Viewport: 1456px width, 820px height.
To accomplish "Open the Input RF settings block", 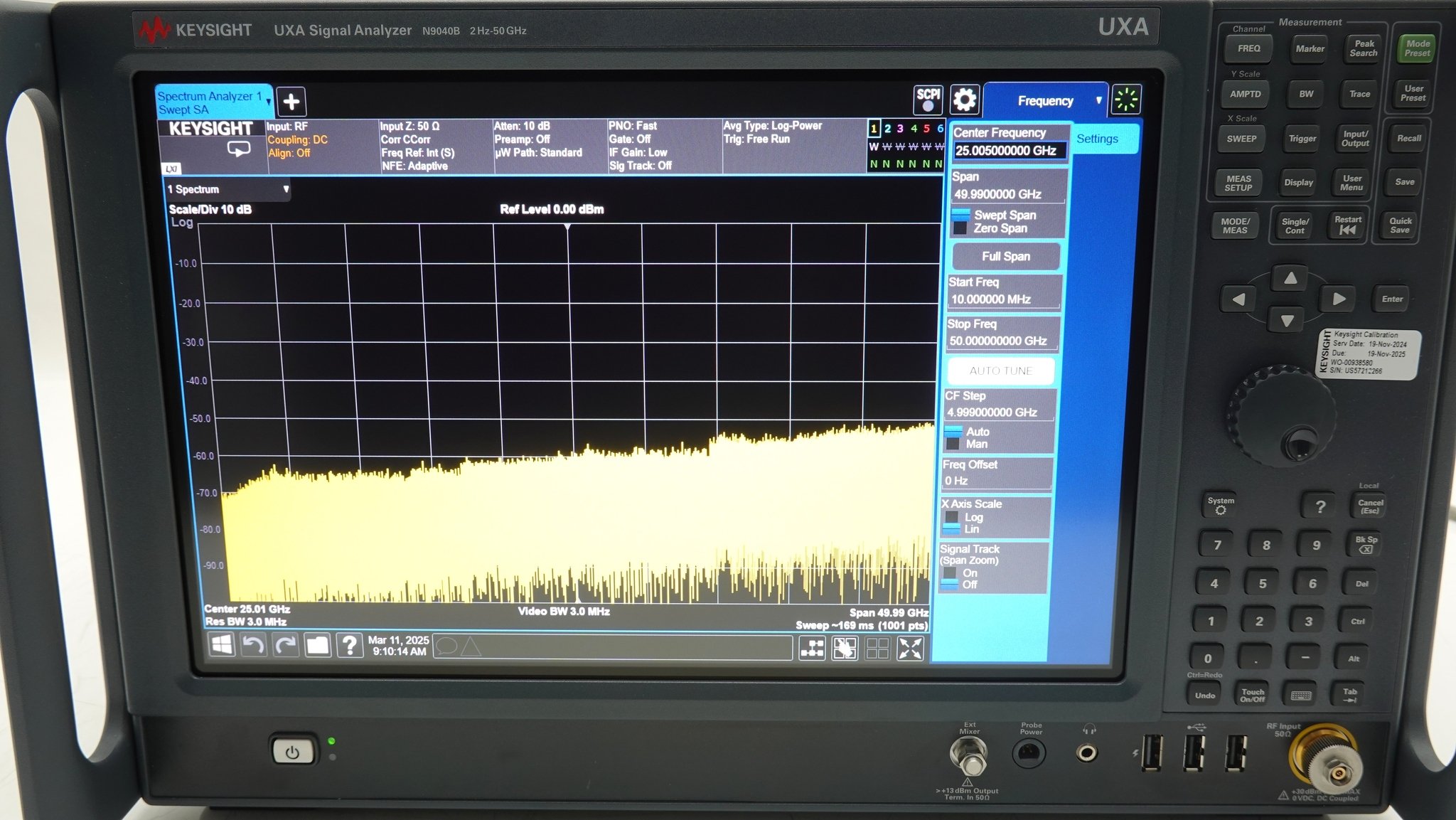I will click(323, 147).
